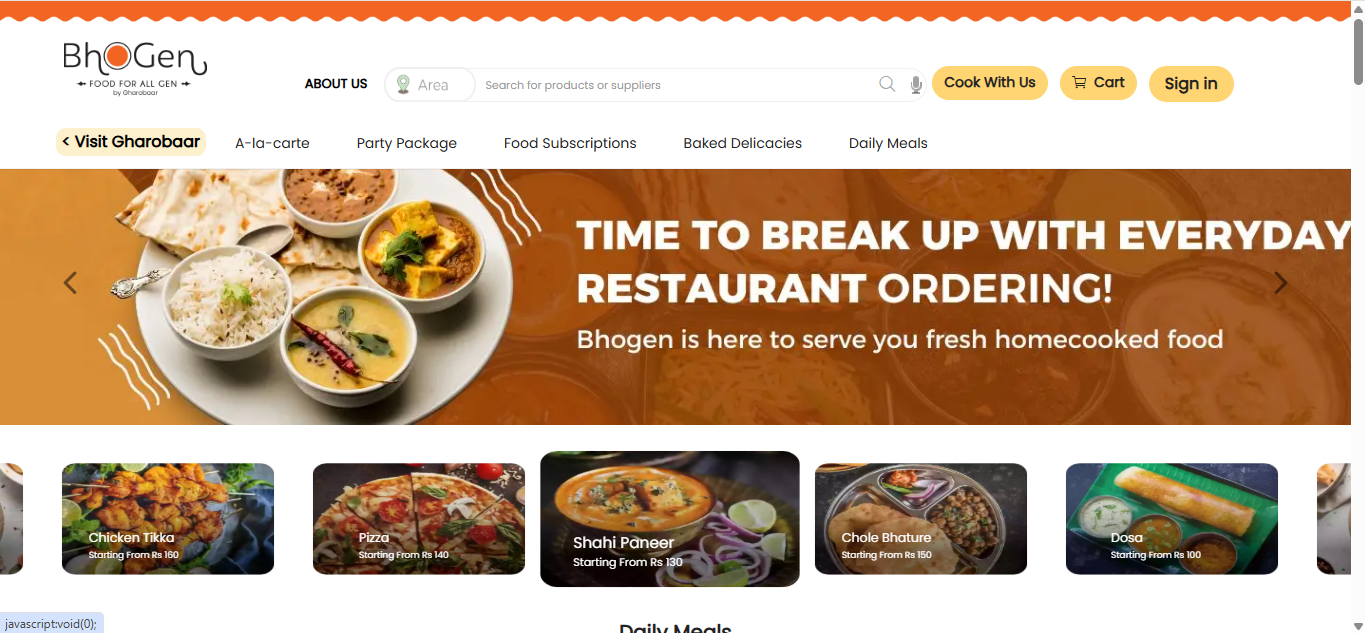Click the product search input field
This screenshot has width=1365, height=633.
pos(676,85)
